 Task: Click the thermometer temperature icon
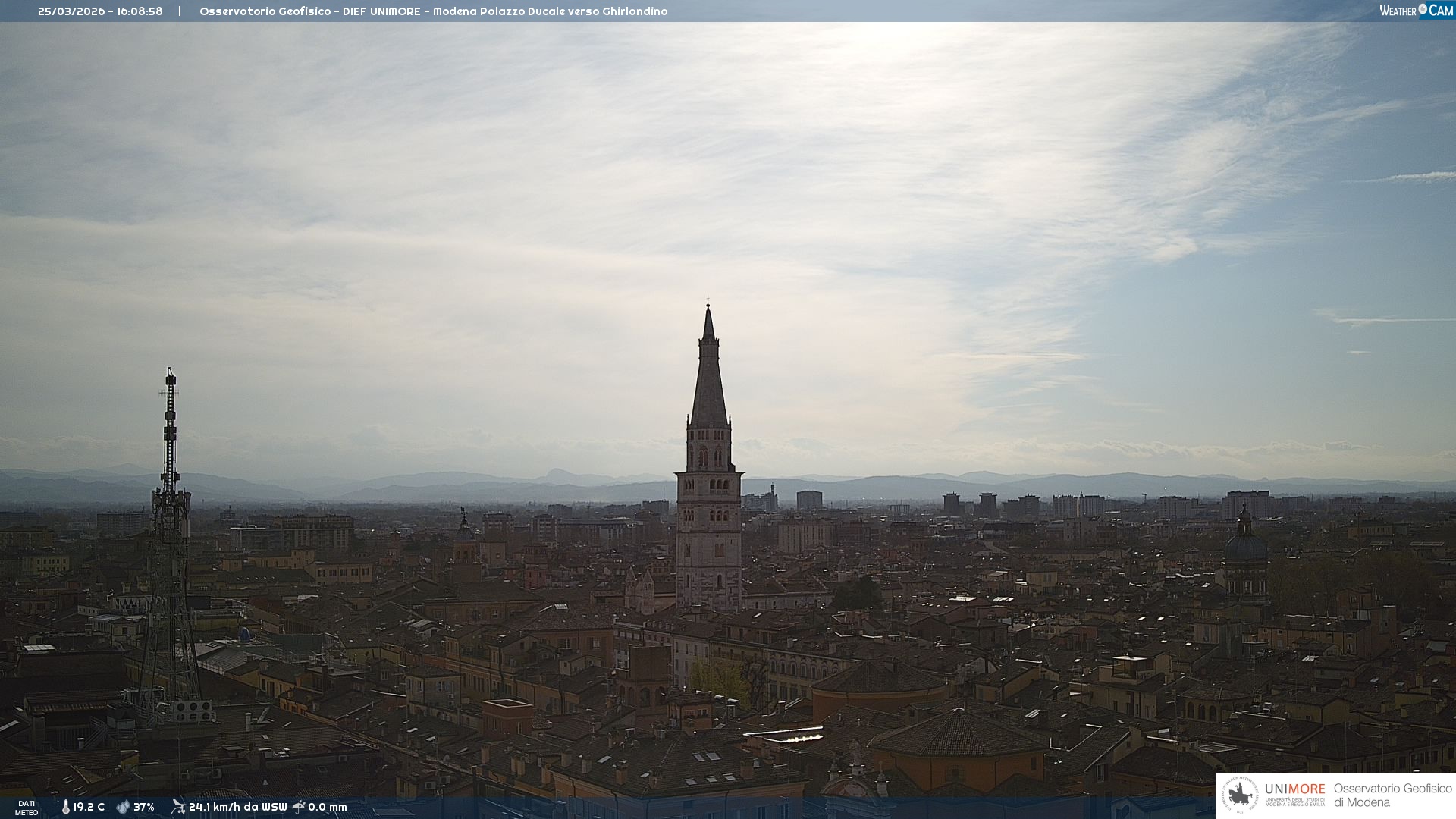(65, 807)
